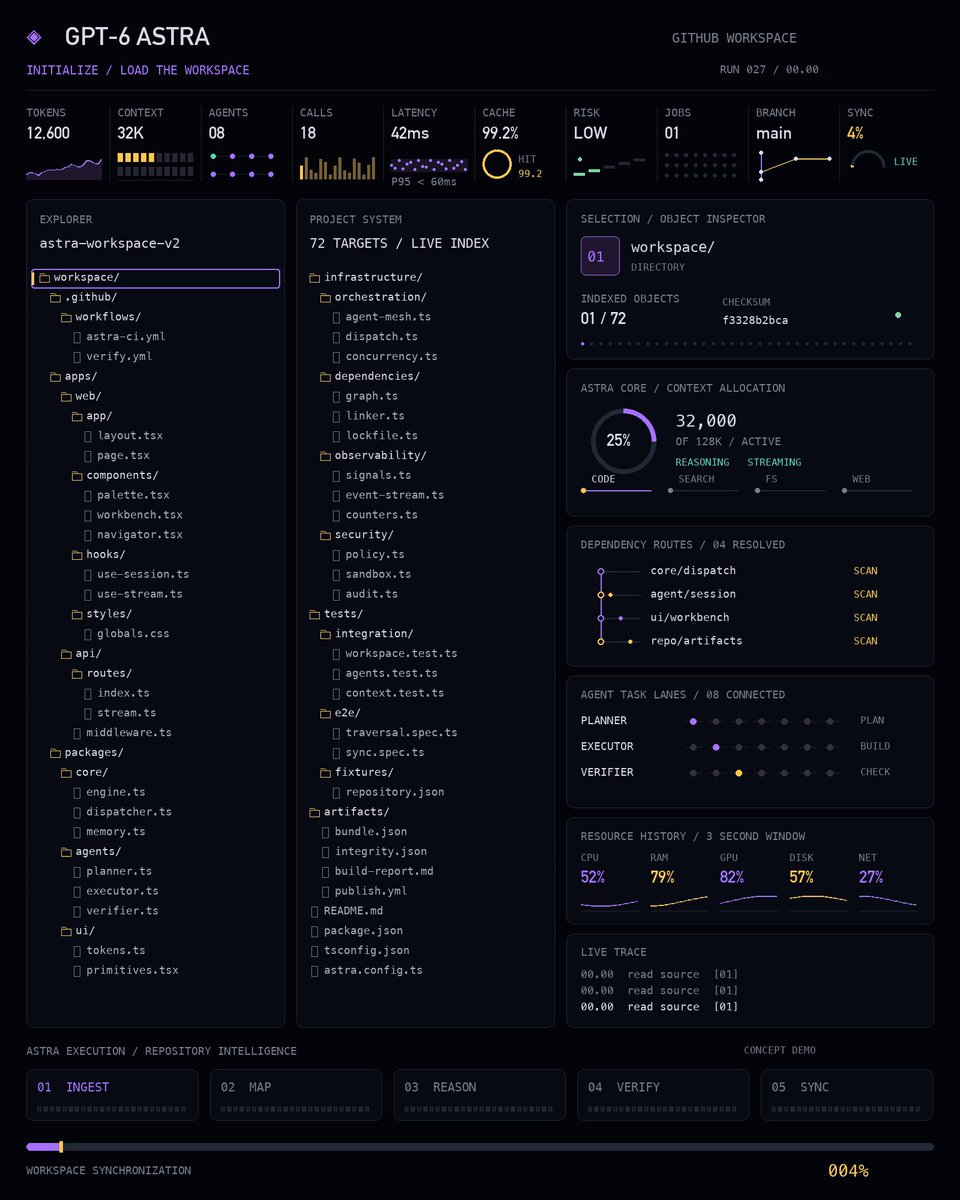960x1200 pixels.
Task: Click SCAN for ui/workbench
Action: click(865, 618)
